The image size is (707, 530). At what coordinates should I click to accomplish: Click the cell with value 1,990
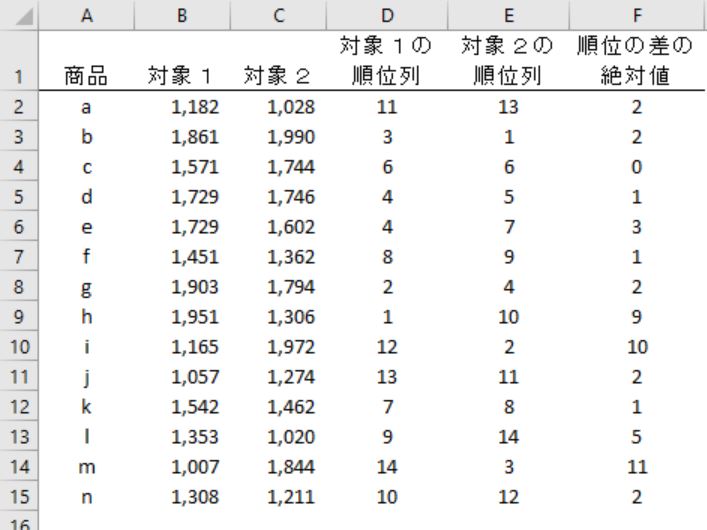pos(278,136)
